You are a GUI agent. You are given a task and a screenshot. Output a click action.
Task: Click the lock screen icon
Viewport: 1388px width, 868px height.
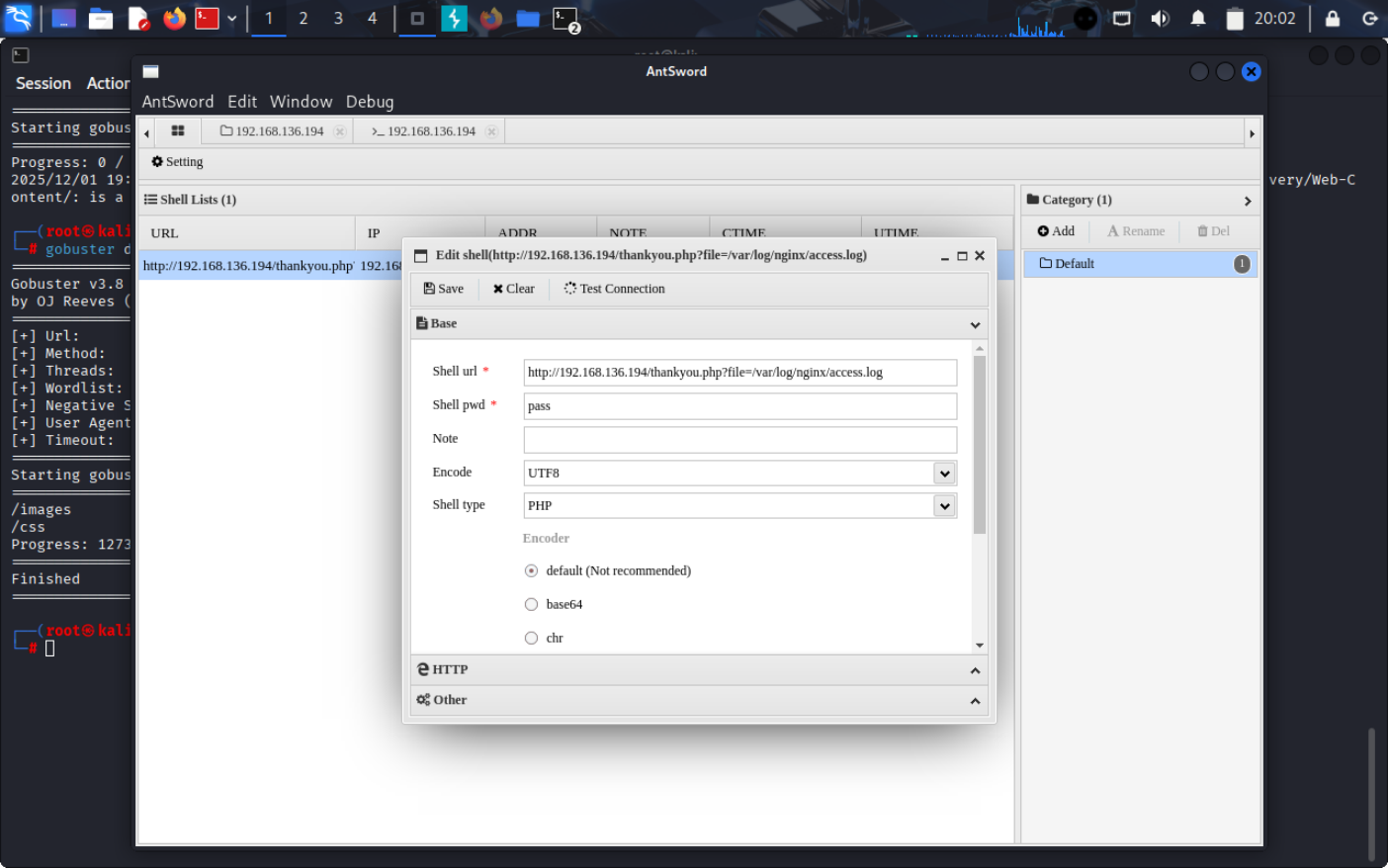[x=1333, y=18]
